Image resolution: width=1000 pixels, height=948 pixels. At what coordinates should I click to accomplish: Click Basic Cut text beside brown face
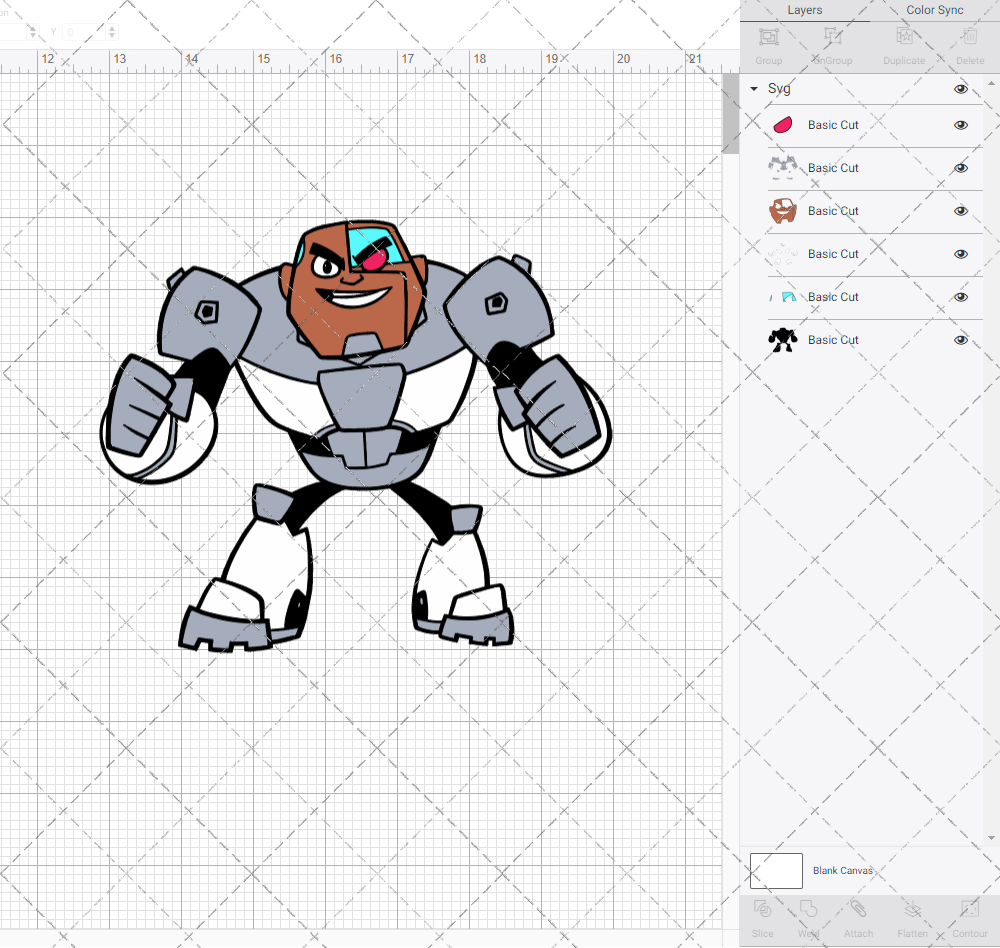pos(833,211)
